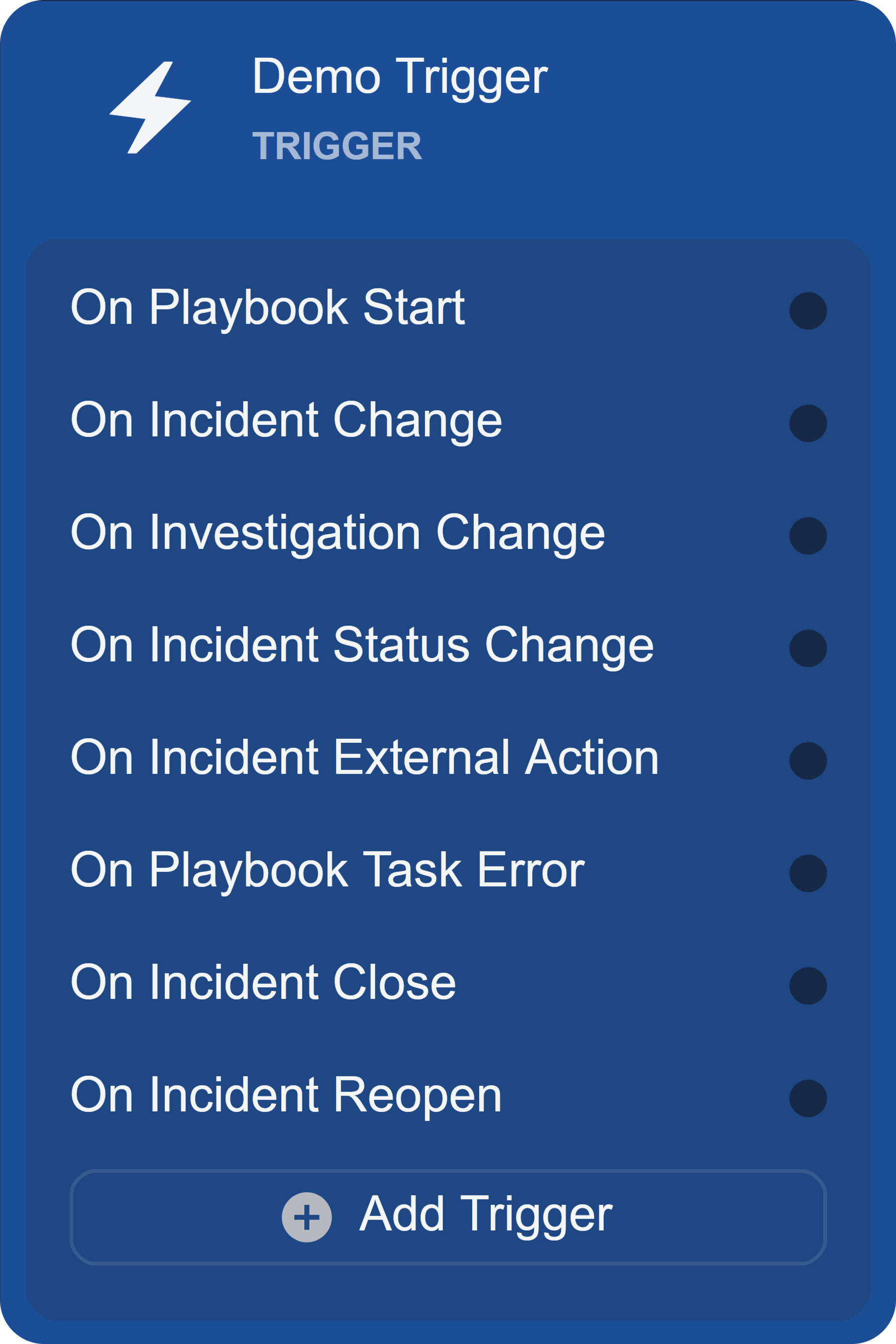Click the On Playbook Task Error connector dot
This screenshot has width=896, height=1344.
[808, 873]
